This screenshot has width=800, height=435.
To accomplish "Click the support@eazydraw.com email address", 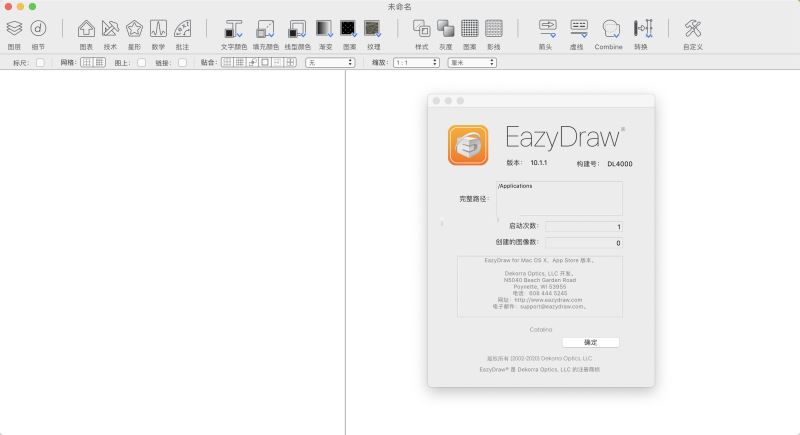I will [552, 306].
